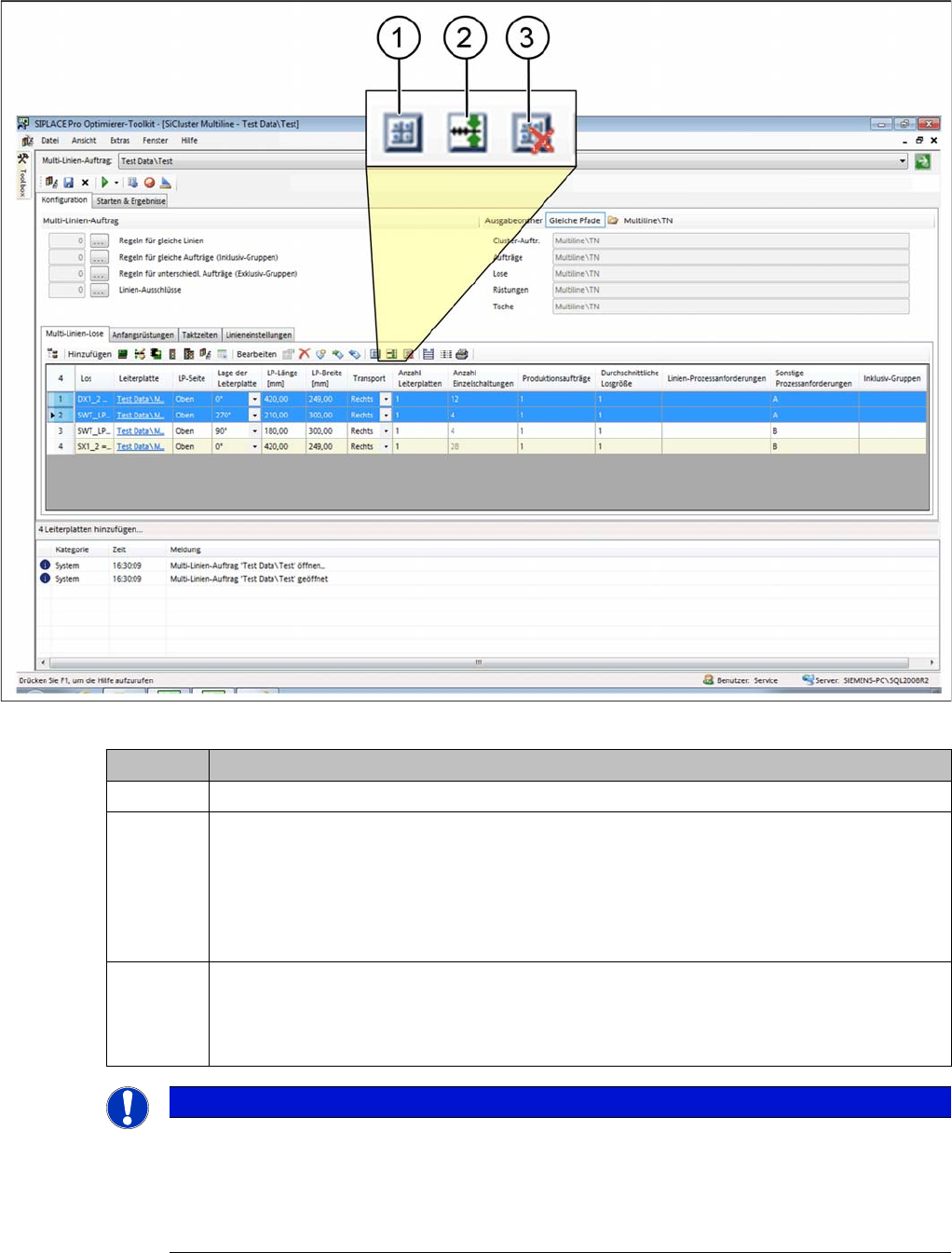Click the first icon left of the save icon
The height and width of the screenshot is (1253, 952).
coord(51,183)
